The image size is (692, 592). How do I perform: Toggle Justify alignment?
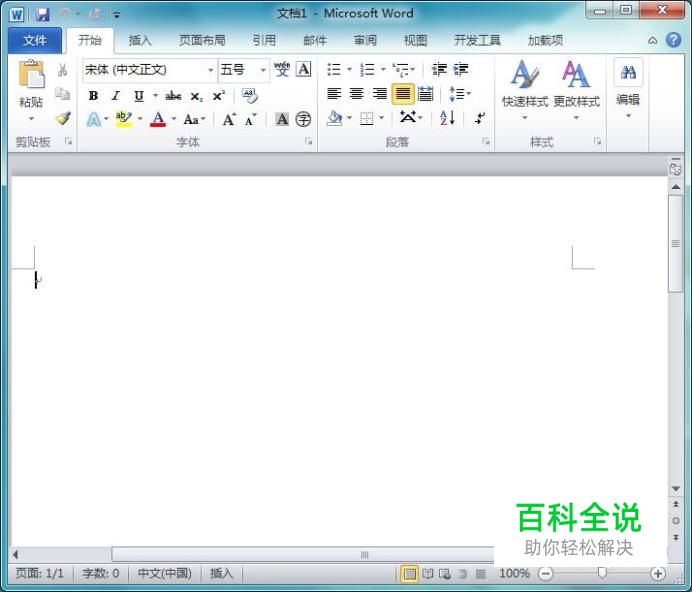402,94
